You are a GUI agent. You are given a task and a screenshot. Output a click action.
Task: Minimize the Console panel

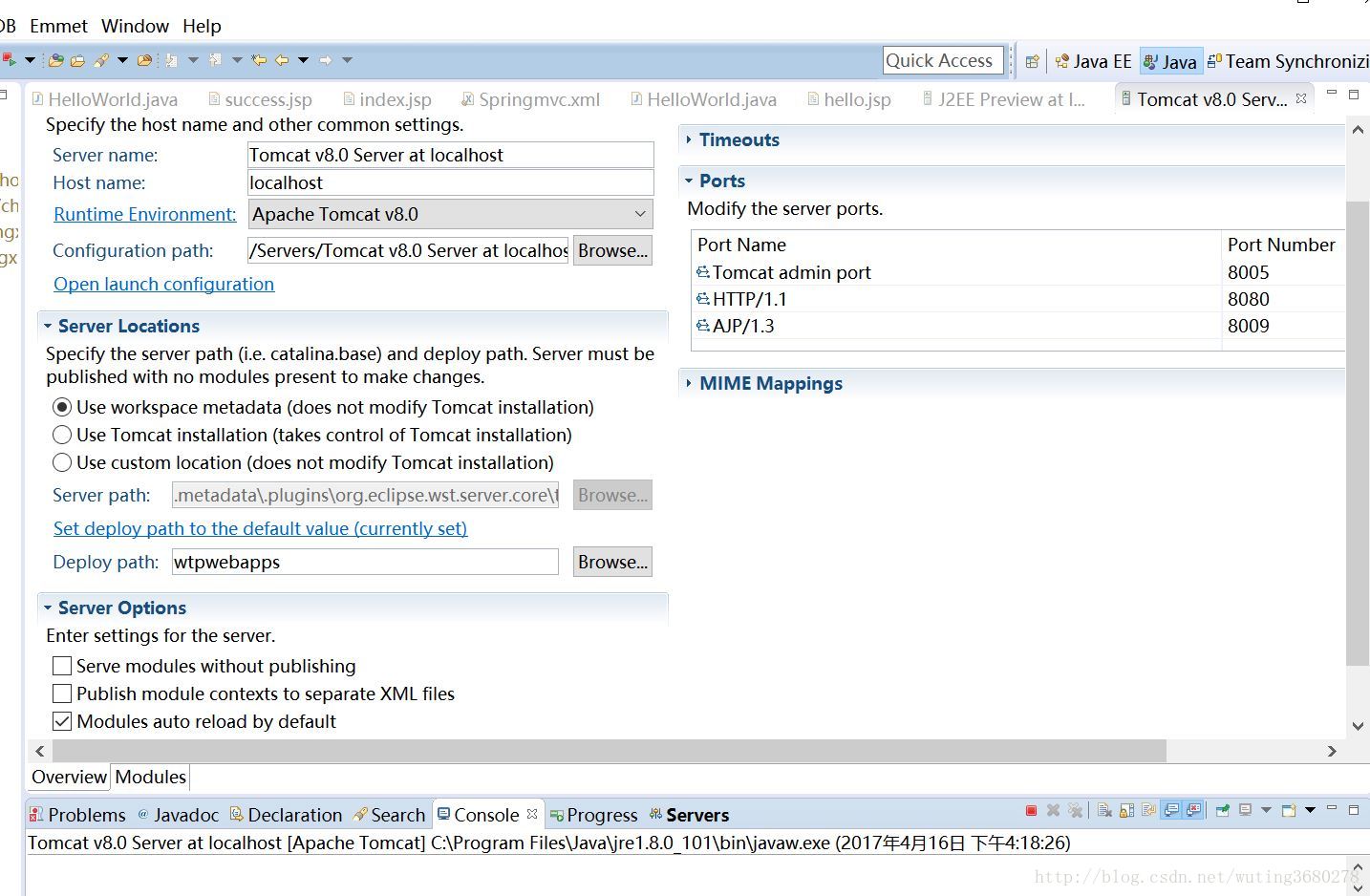pos(1332,807)
